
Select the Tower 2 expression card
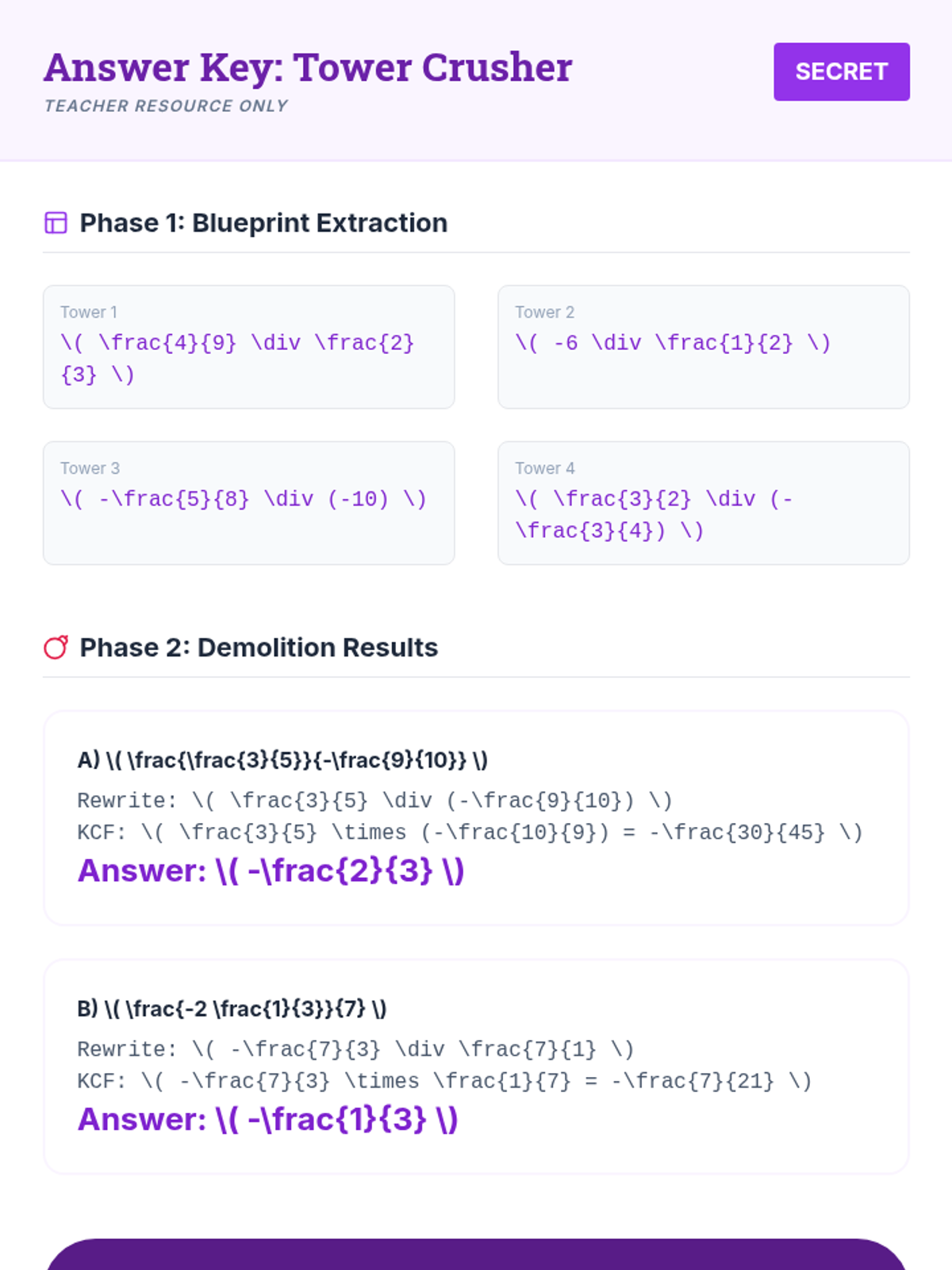click(x=703, y=347)
